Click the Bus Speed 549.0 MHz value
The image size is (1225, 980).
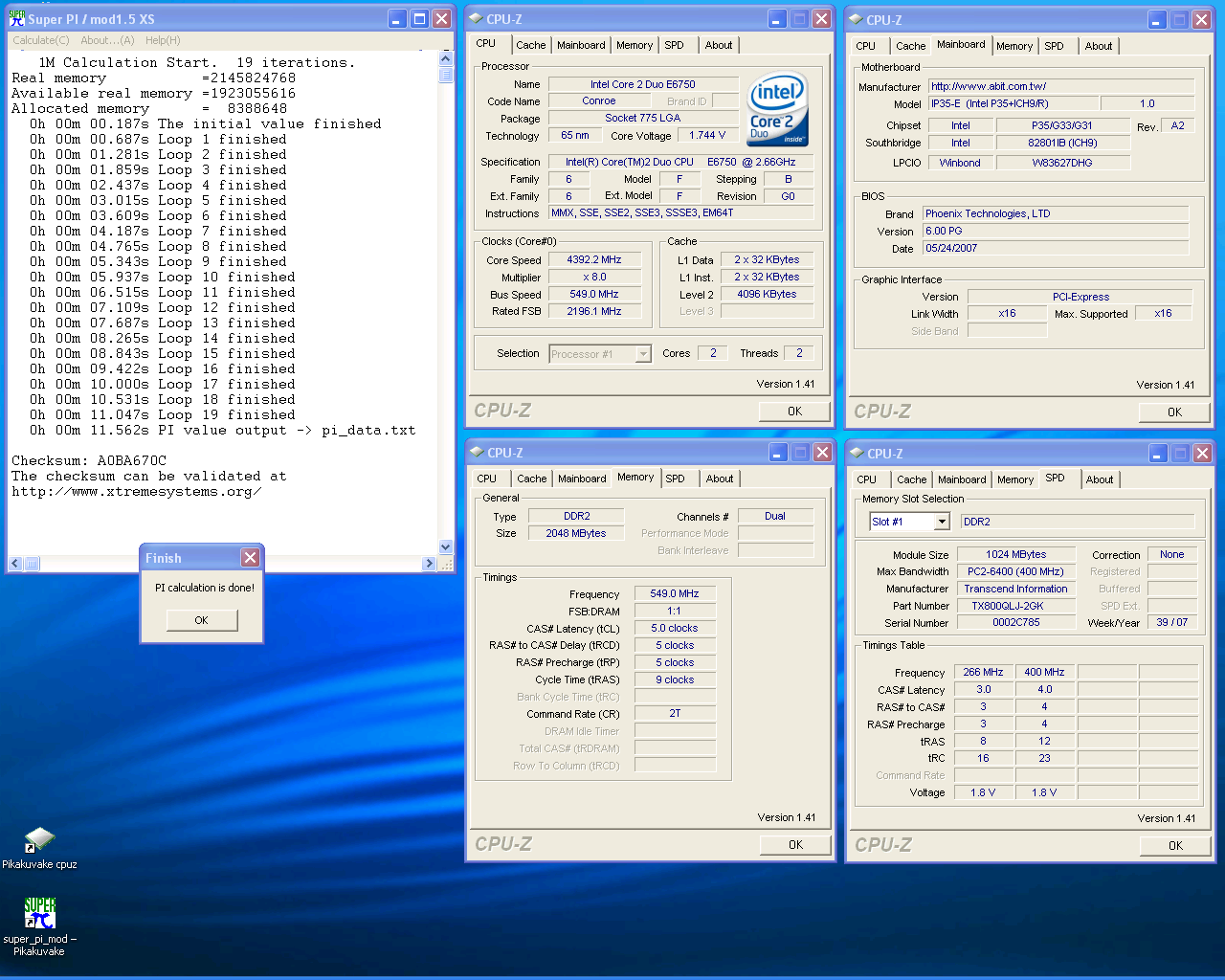coord(594,294)
